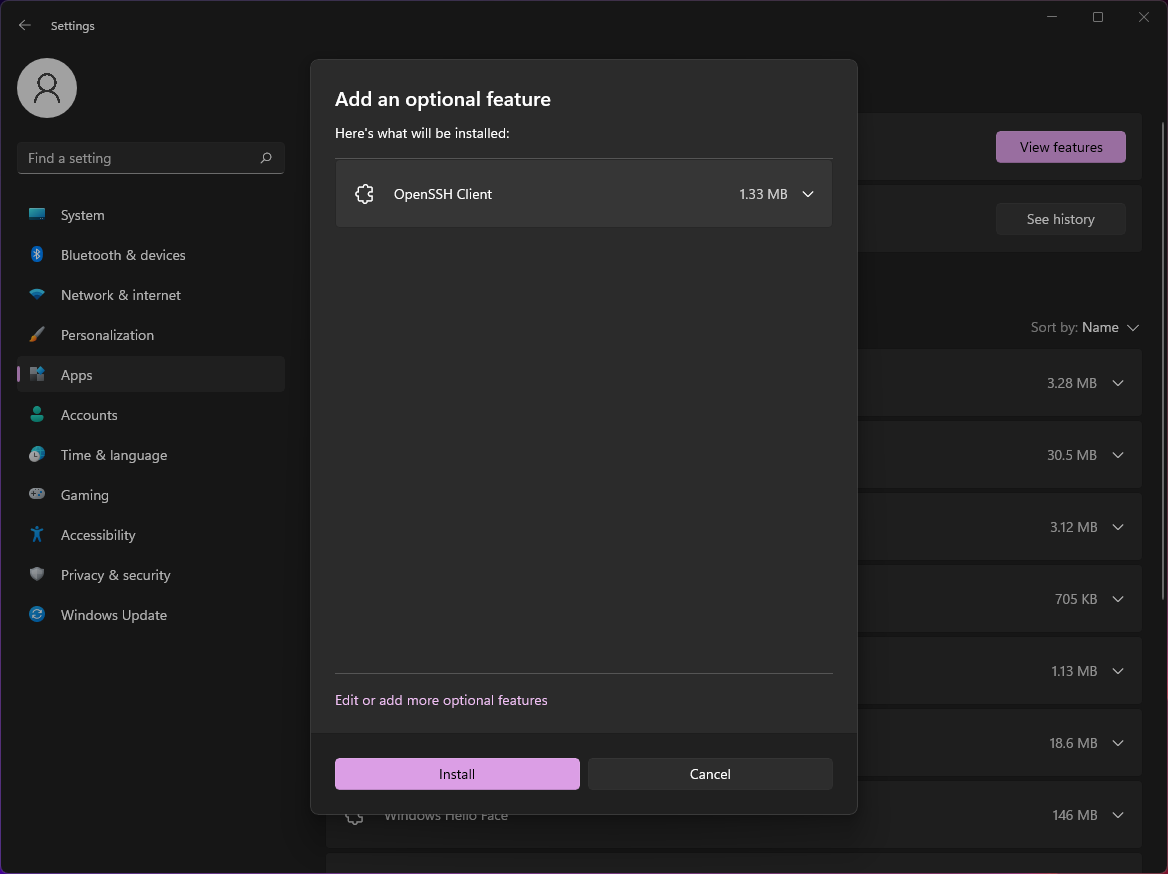The height and width of the screenshot is (874, 1168).
Task: Click the Personalization paintbrush icon
Action: tap(36, 335)
